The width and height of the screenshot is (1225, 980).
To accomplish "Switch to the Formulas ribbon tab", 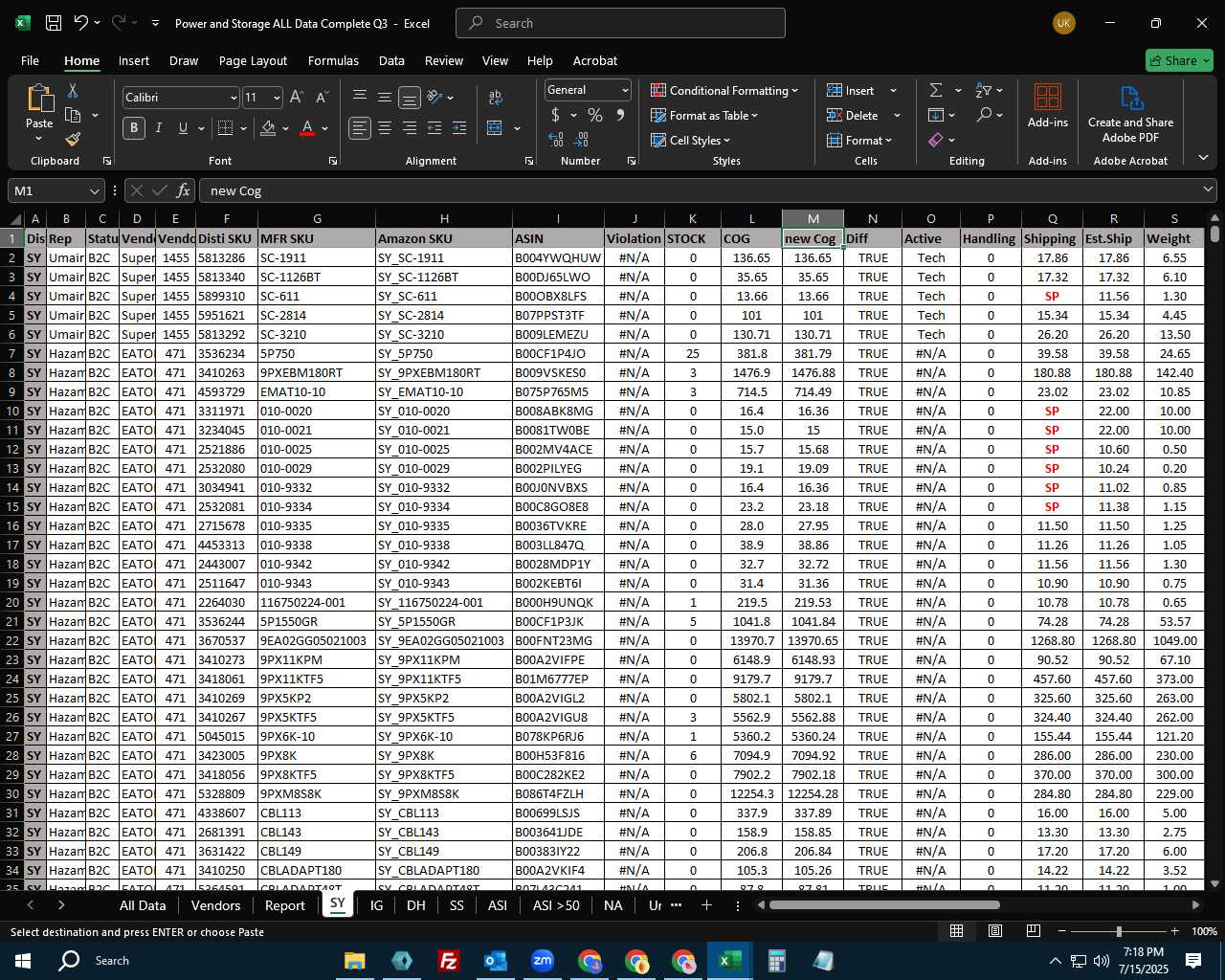I will [x=333, y=60].
